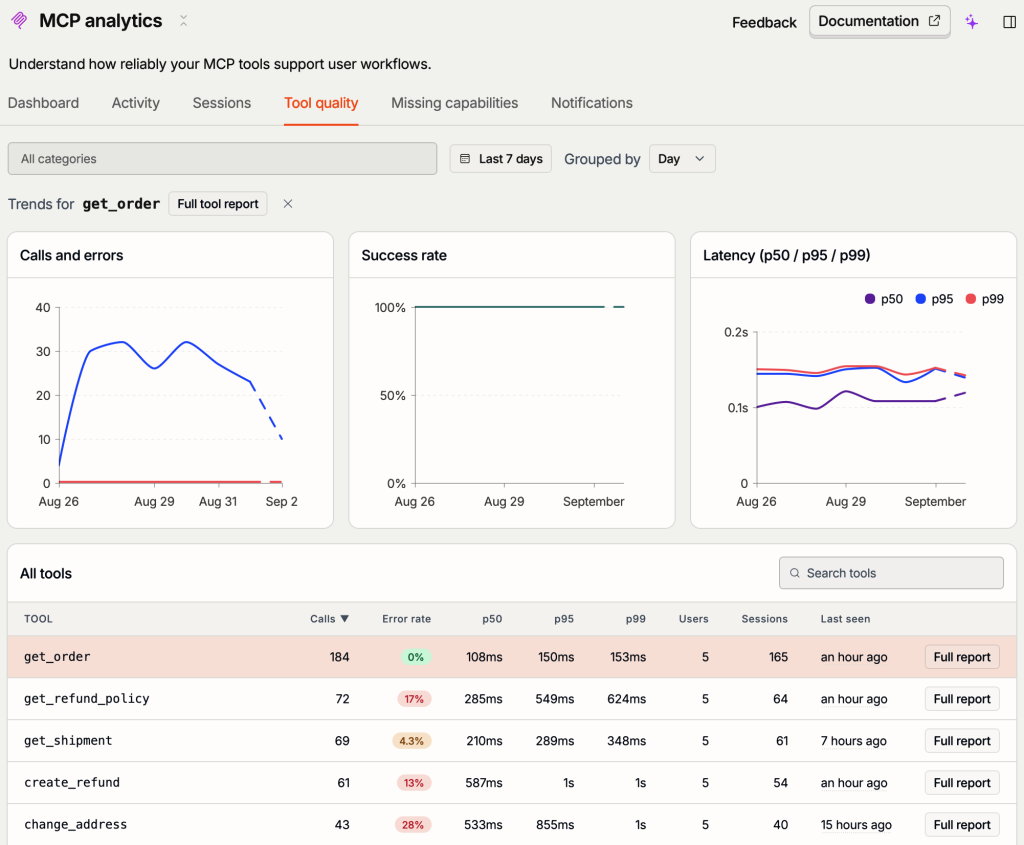This screenshot has width=1024, height=845.
Task: Open Full report for create_refund row
Action: [x=961, y=782]
